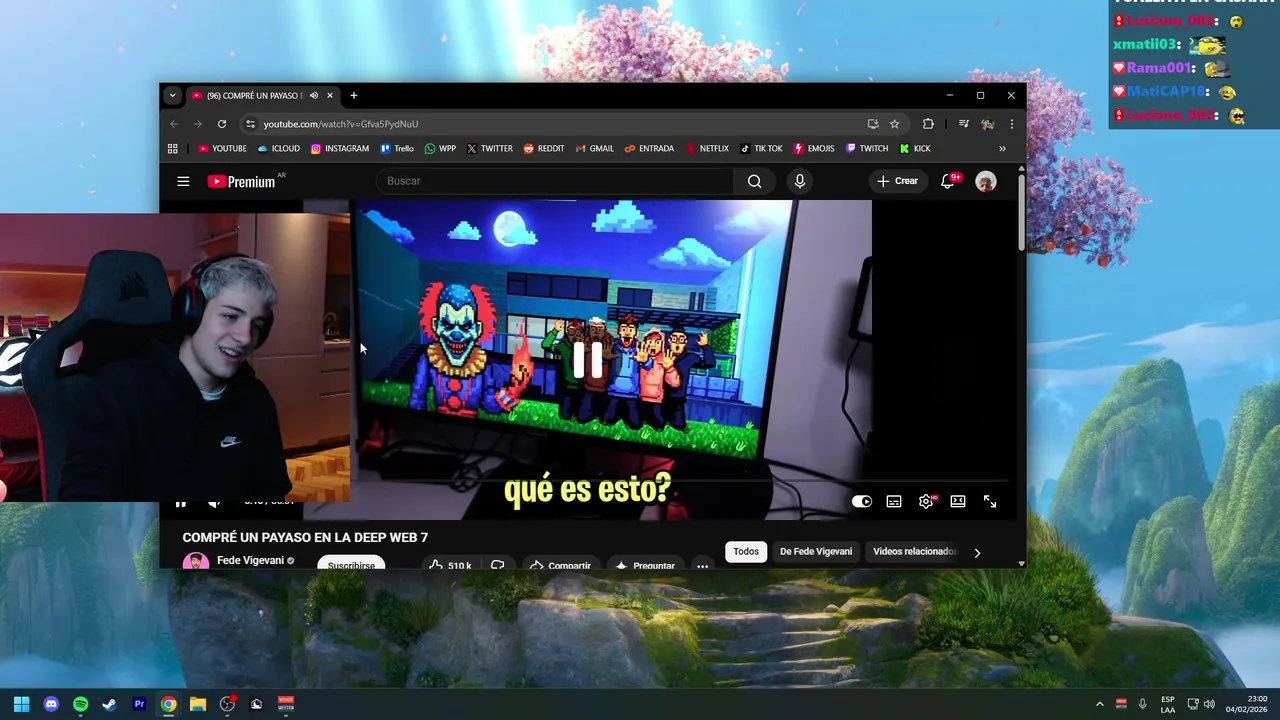
Task: Reload the page in Chrome
Action: (222, 124)
